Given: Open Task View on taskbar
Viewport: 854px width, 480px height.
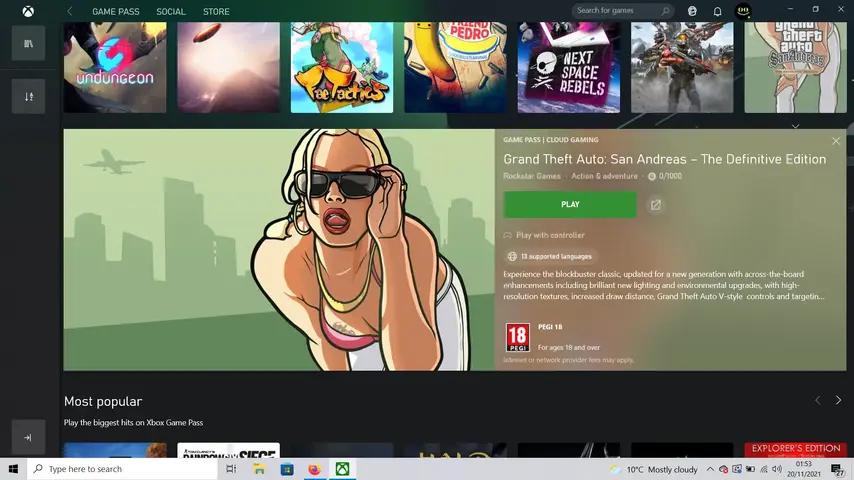Looking at the screenshot, I should [x=231, y=469].
